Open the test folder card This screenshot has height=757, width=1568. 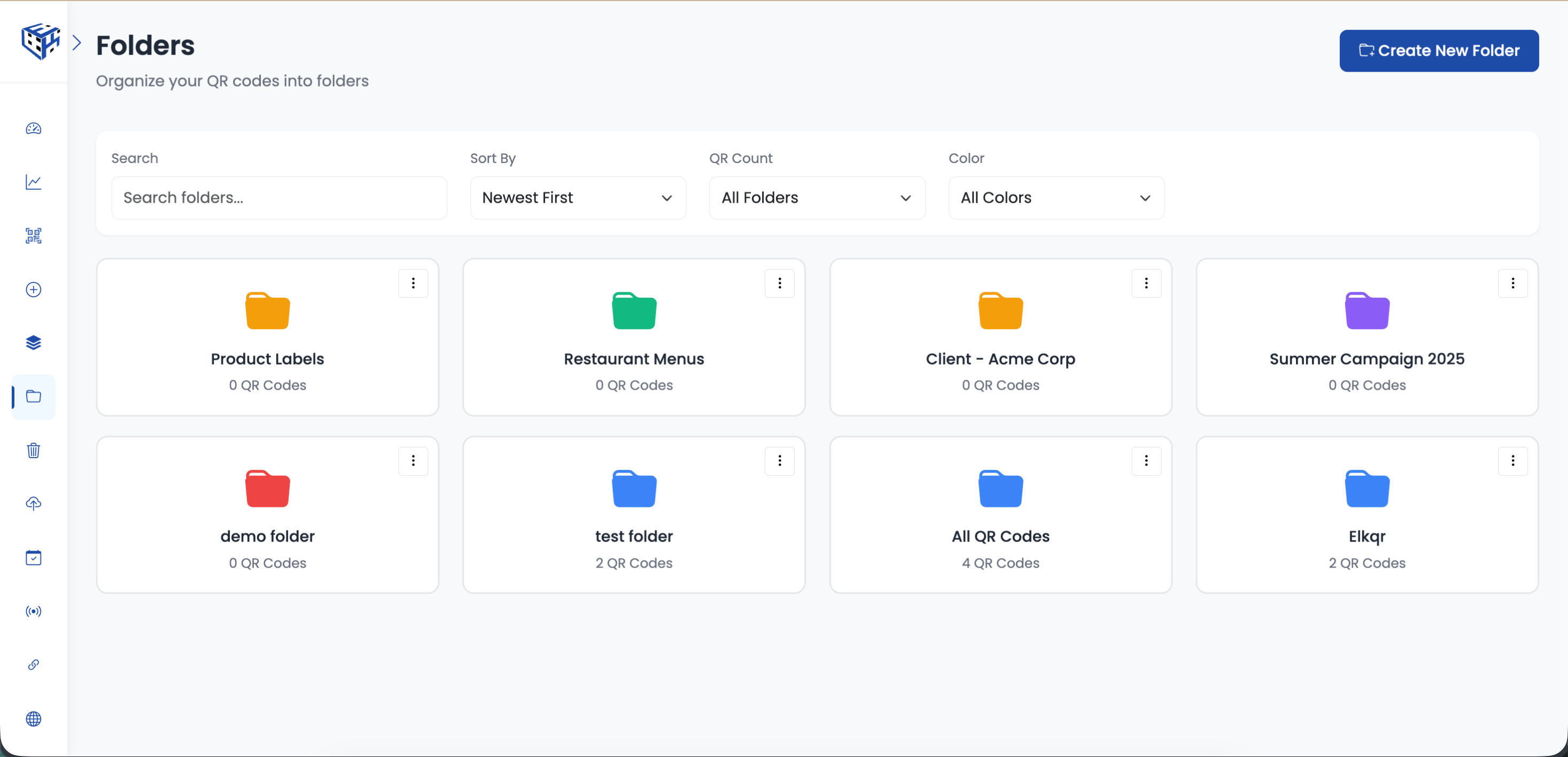tap(633, 515)
